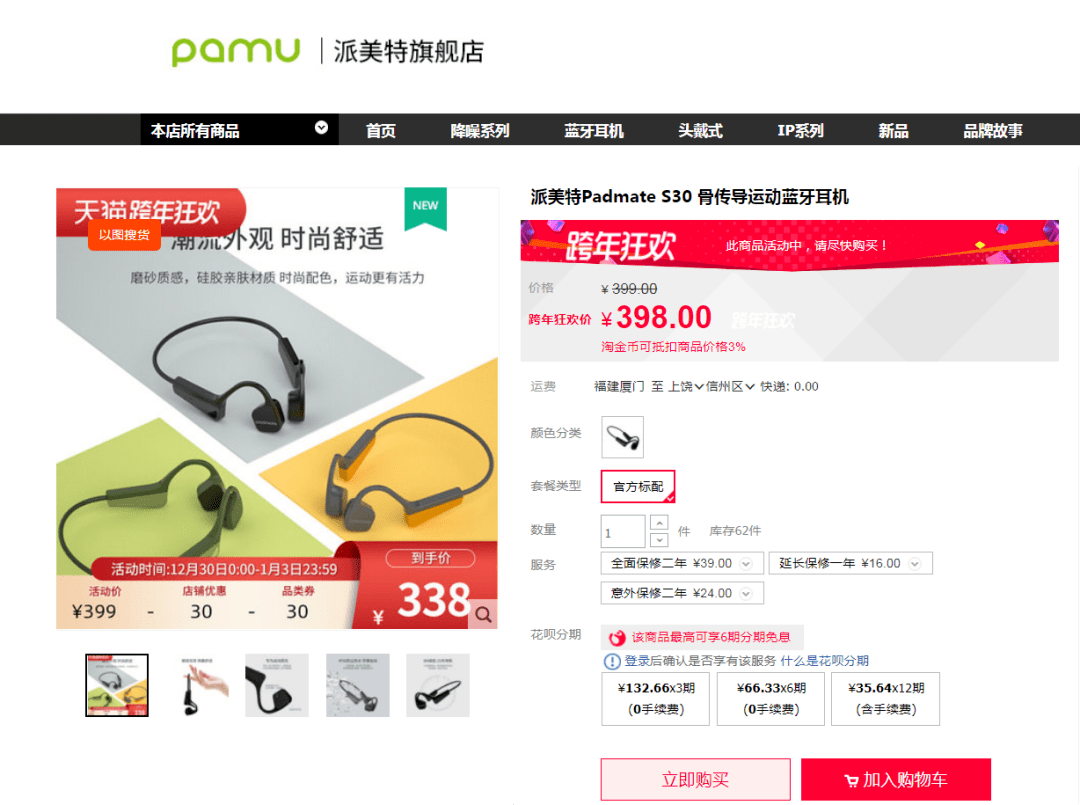Open the 延长保修一年 service dropdown
1080x805 pixels.
tap(851, 563)
